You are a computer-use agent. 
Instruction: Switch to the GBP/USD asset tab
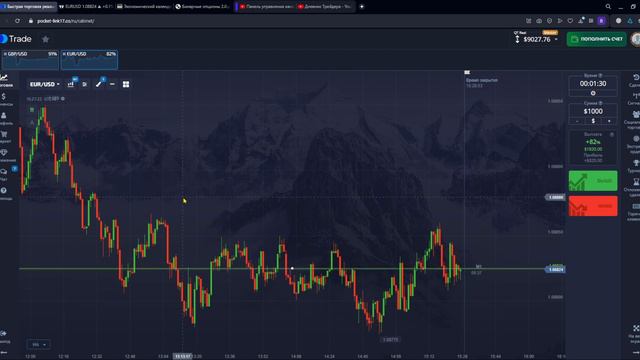point(31,60)
